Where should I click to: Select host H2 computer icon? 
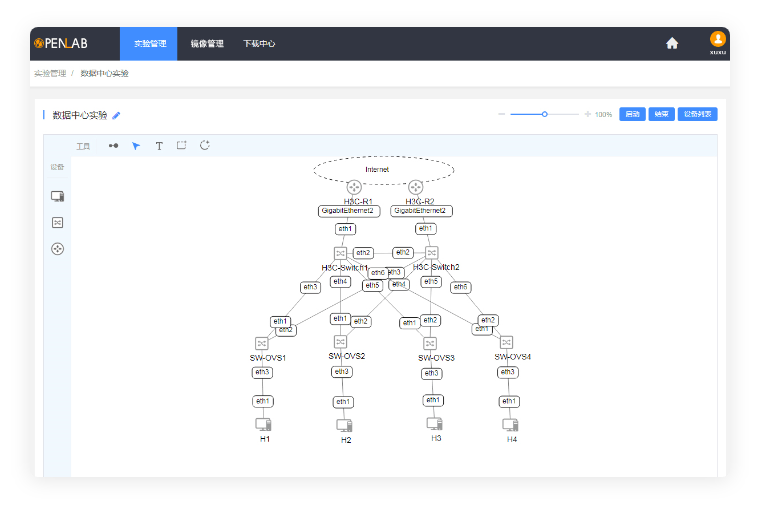click(x=345, y=426)
